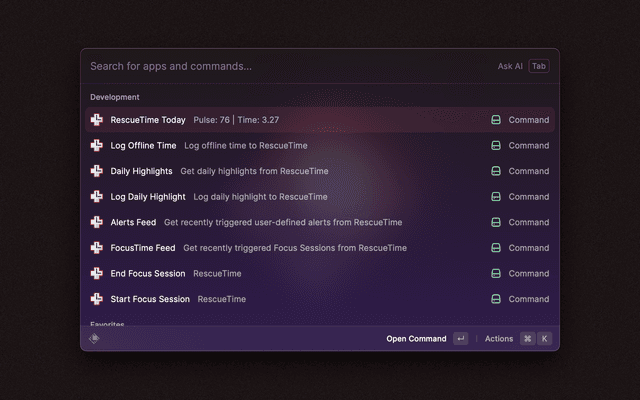Click RescueTime icon beside Log Offline Time

point(97,145)
